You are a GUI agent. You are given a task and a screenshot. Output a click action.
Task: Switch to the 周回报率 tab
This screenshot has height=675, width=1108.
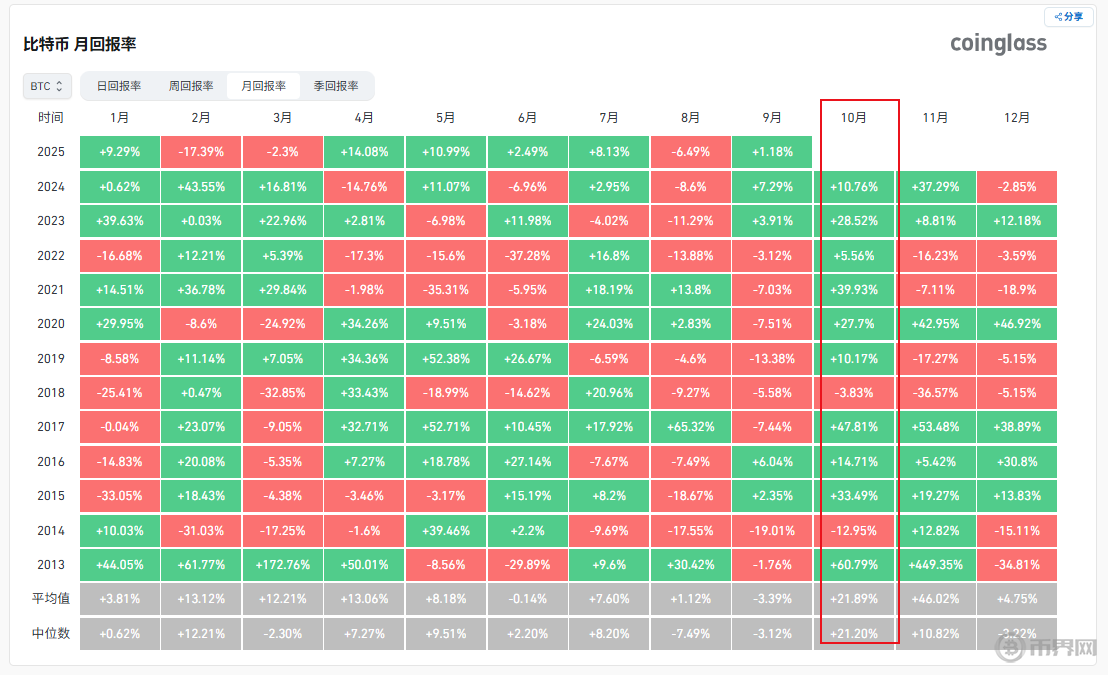[x=191, y=86]
